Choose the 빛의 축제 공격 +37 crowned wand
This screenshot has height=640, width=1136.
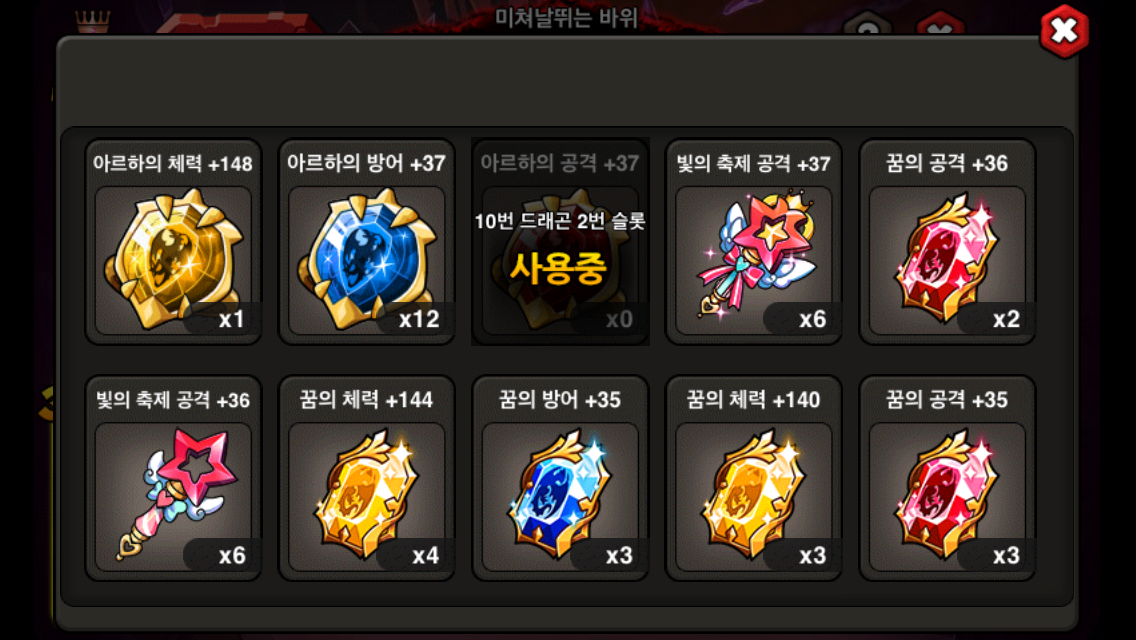point(753,242)
